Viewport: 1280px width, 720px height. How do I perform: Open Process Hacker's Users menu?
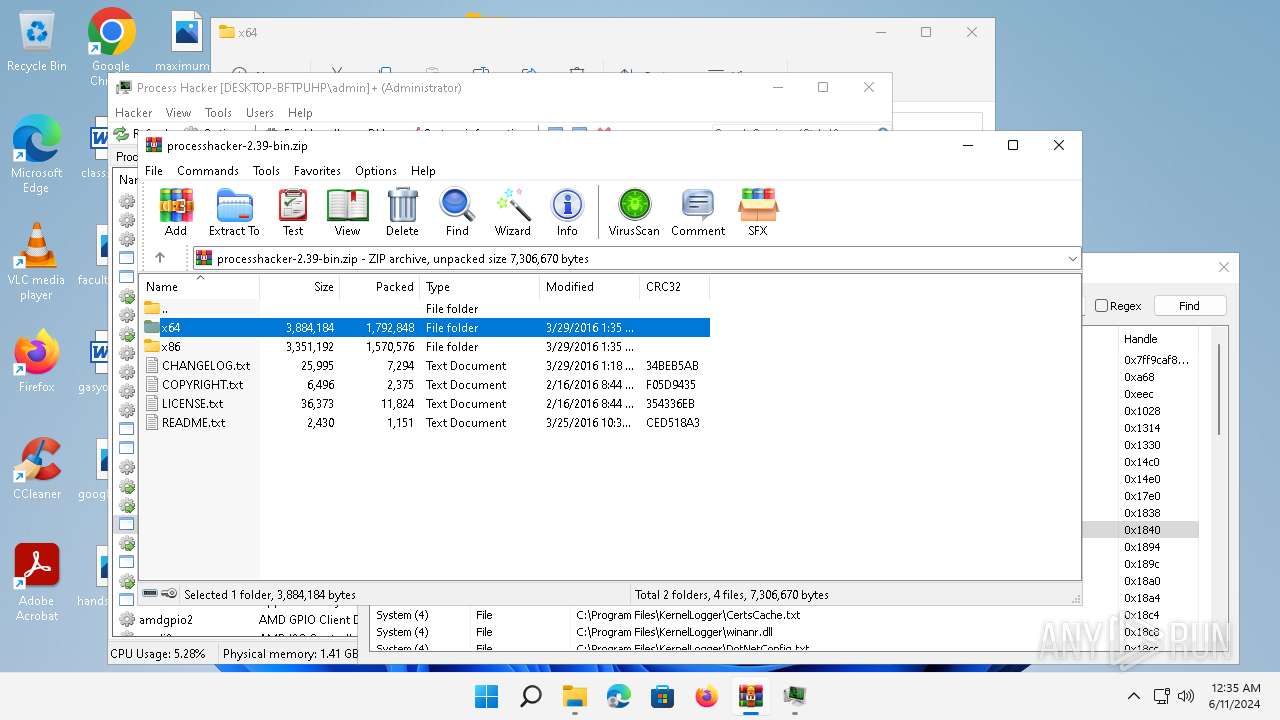260,113
